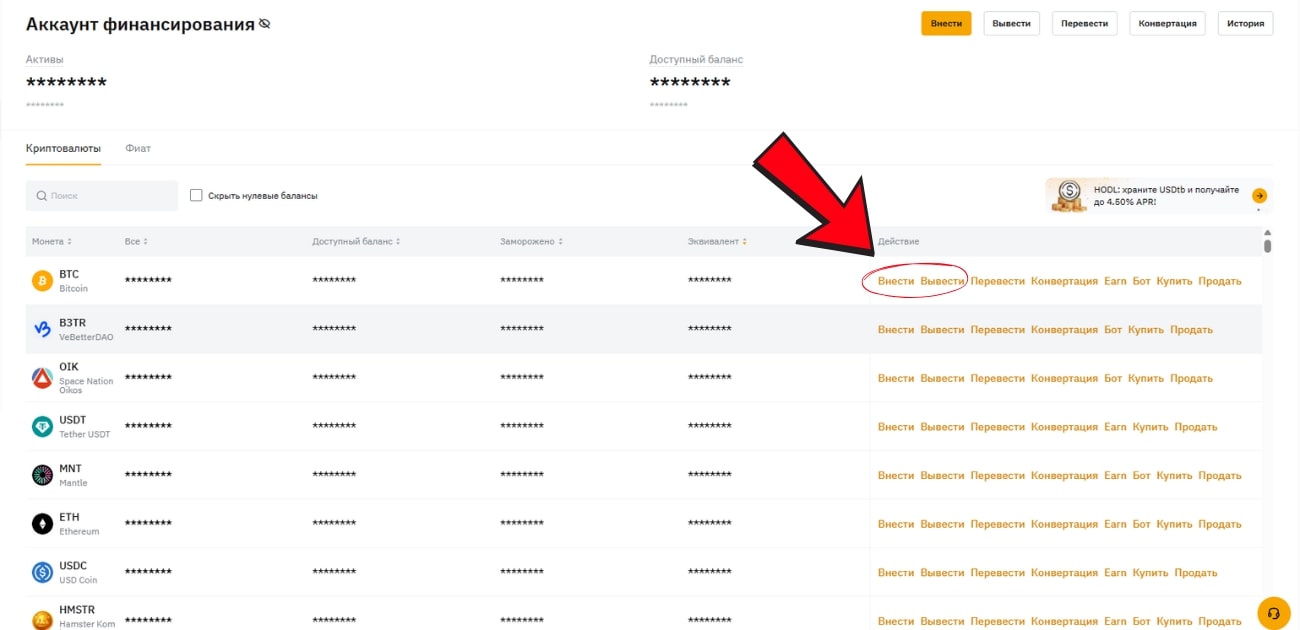Viewport: 1300px width, 630px height.
Task: Click the USDT Tether coin icon
Action: (42, 427)
